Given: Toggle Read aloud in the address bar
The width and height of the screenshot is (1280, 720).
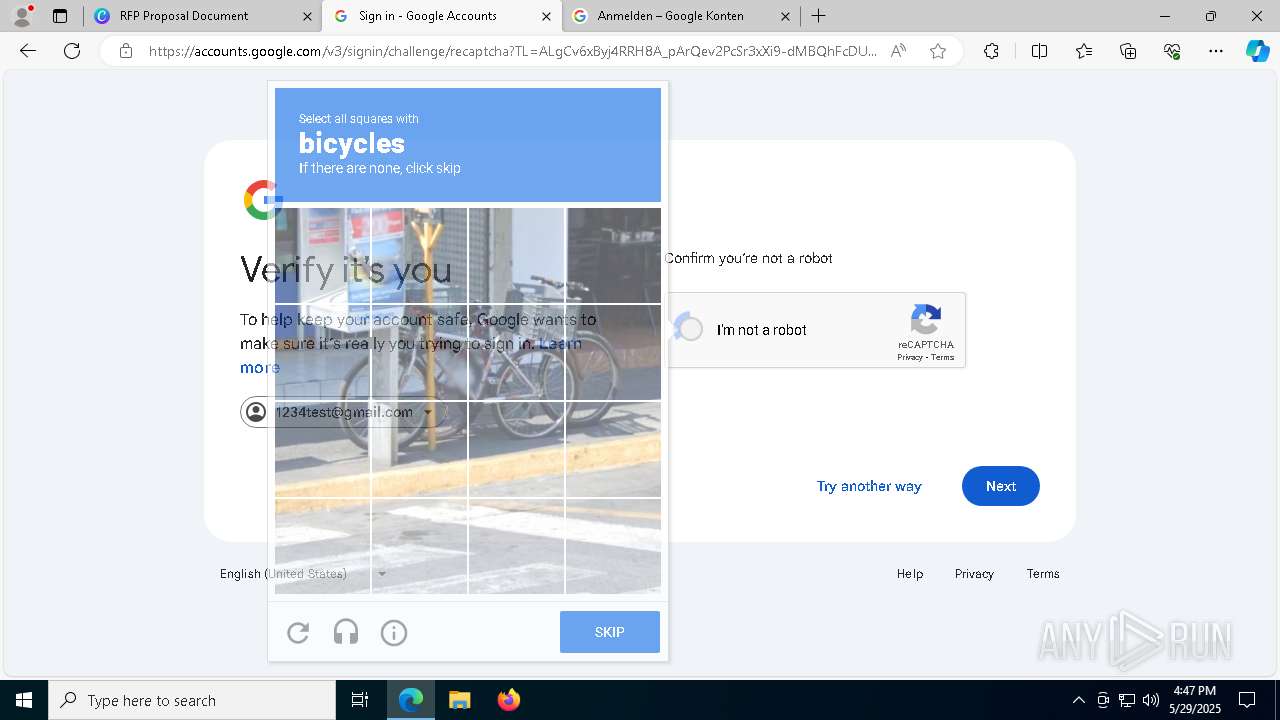Looking at the screenshot, I should click(898, 51).
